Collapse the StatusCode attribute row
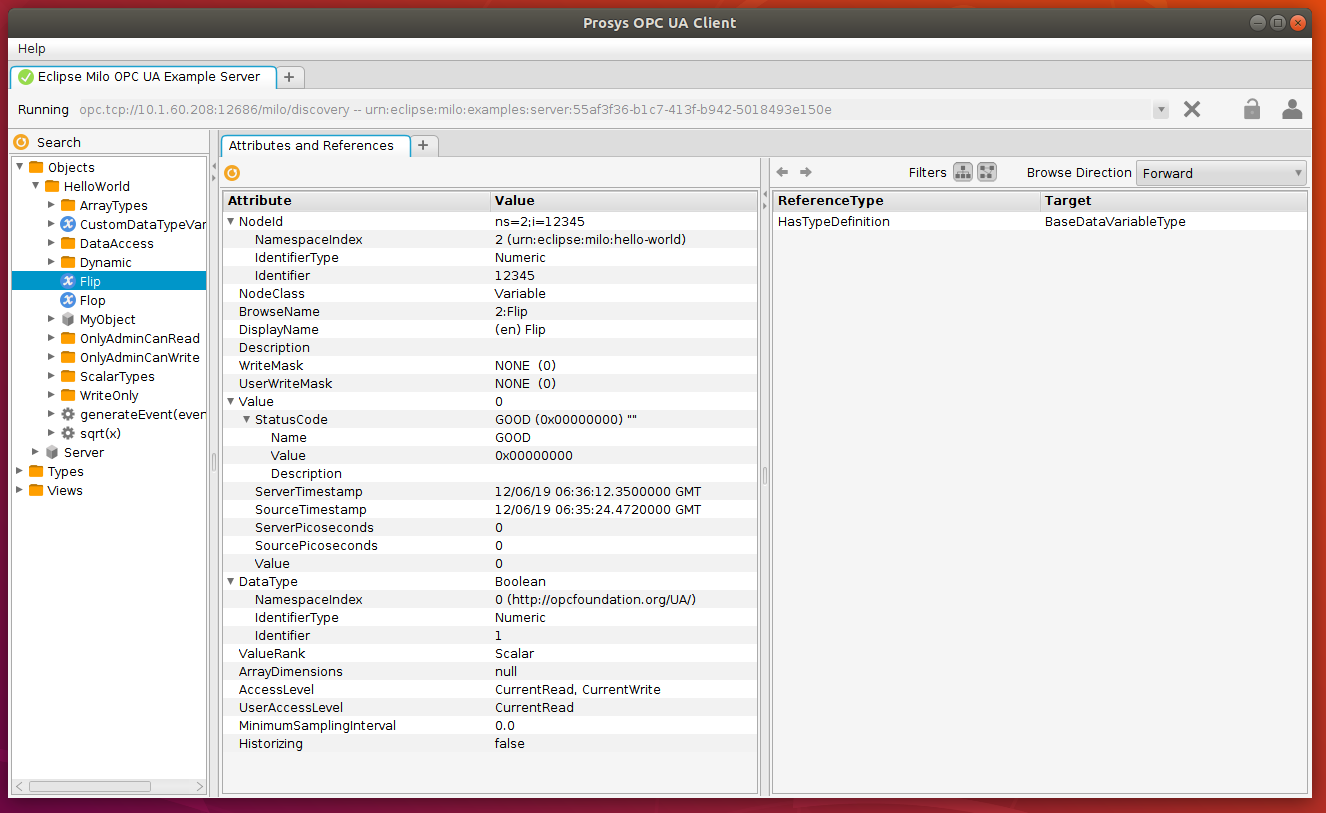The image size is (1326, 813). pyautogui.click(x=247, y=419)
